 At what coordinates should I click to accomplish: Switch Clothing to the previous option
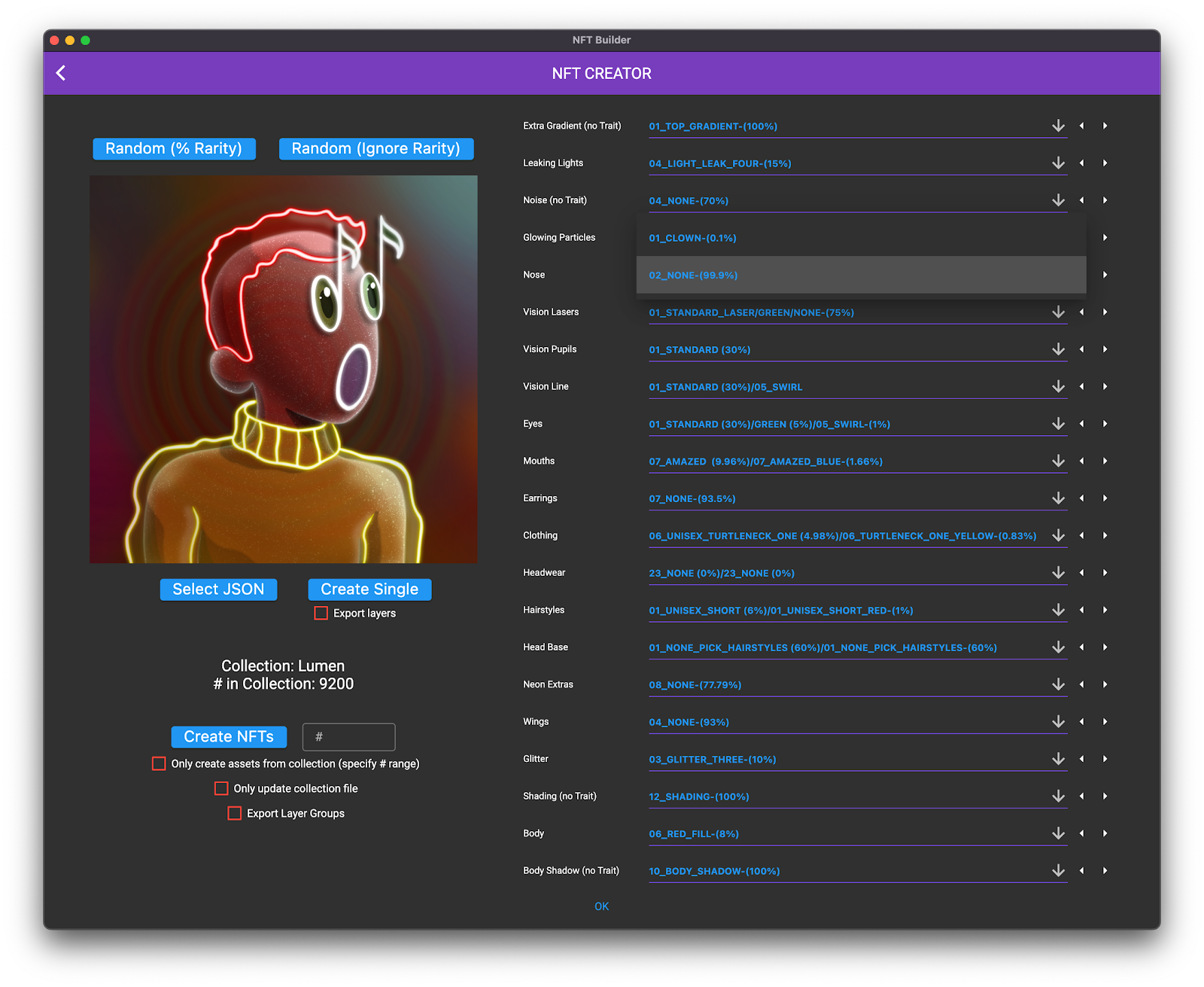(x=1081, y=536)
